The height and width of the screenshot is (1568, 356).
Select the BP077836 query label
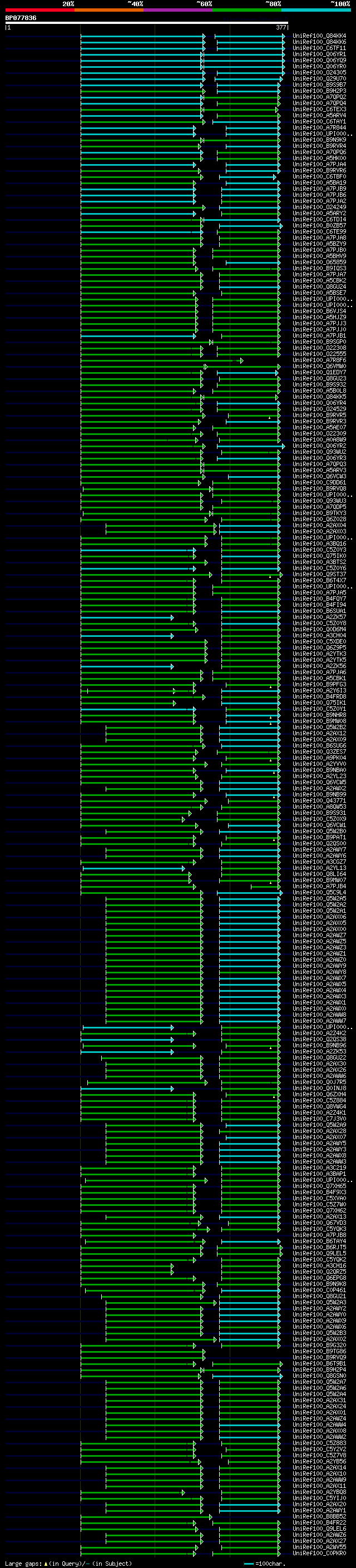(x=21, y=18)
